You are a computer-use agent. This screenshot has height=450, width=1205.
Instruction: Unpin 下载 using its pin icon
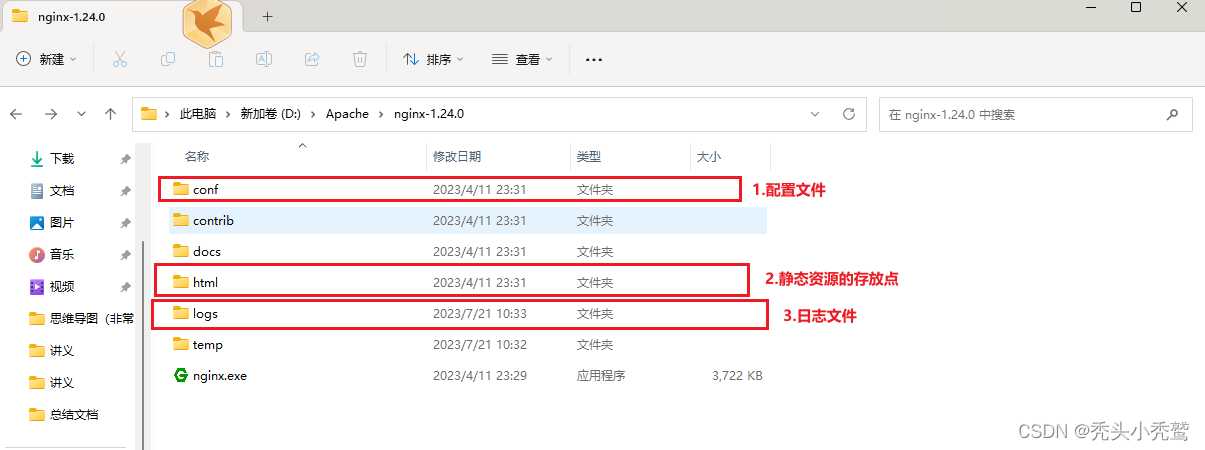[125, 159]
